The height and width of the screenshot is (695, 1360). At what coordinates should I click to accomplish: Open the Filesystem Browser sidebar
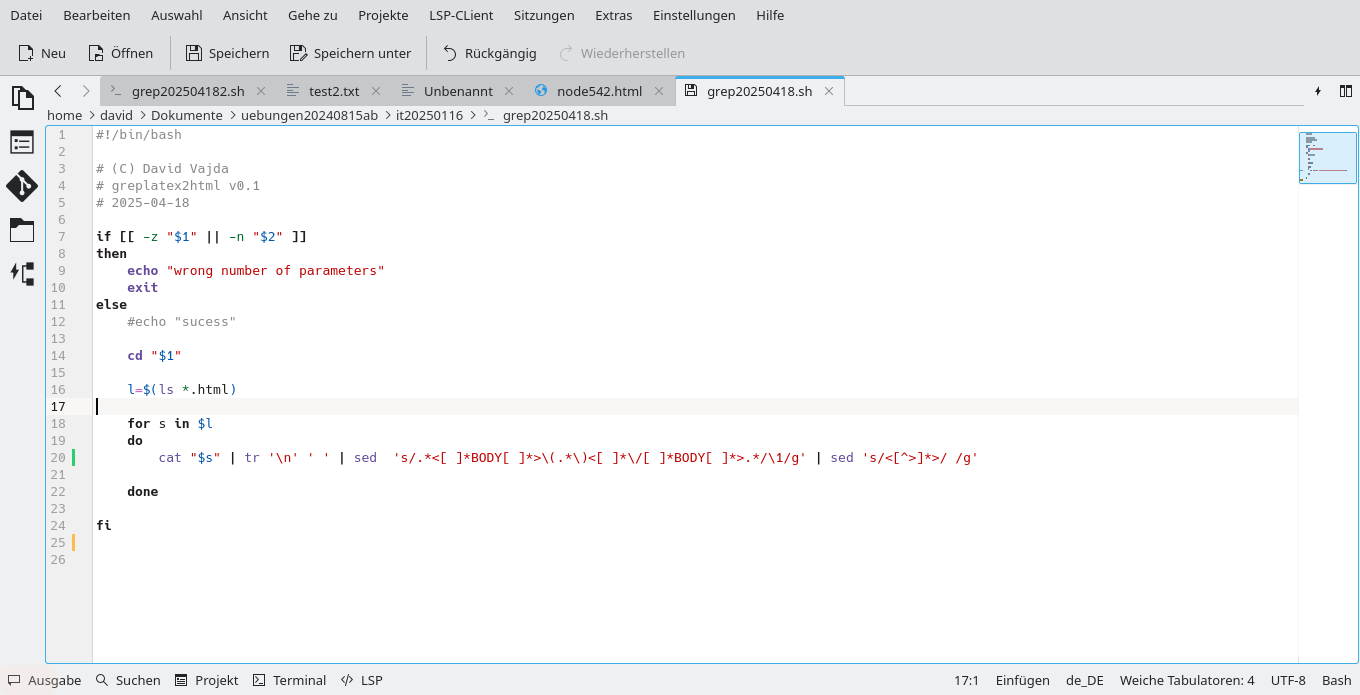click(x=21, y=230)
